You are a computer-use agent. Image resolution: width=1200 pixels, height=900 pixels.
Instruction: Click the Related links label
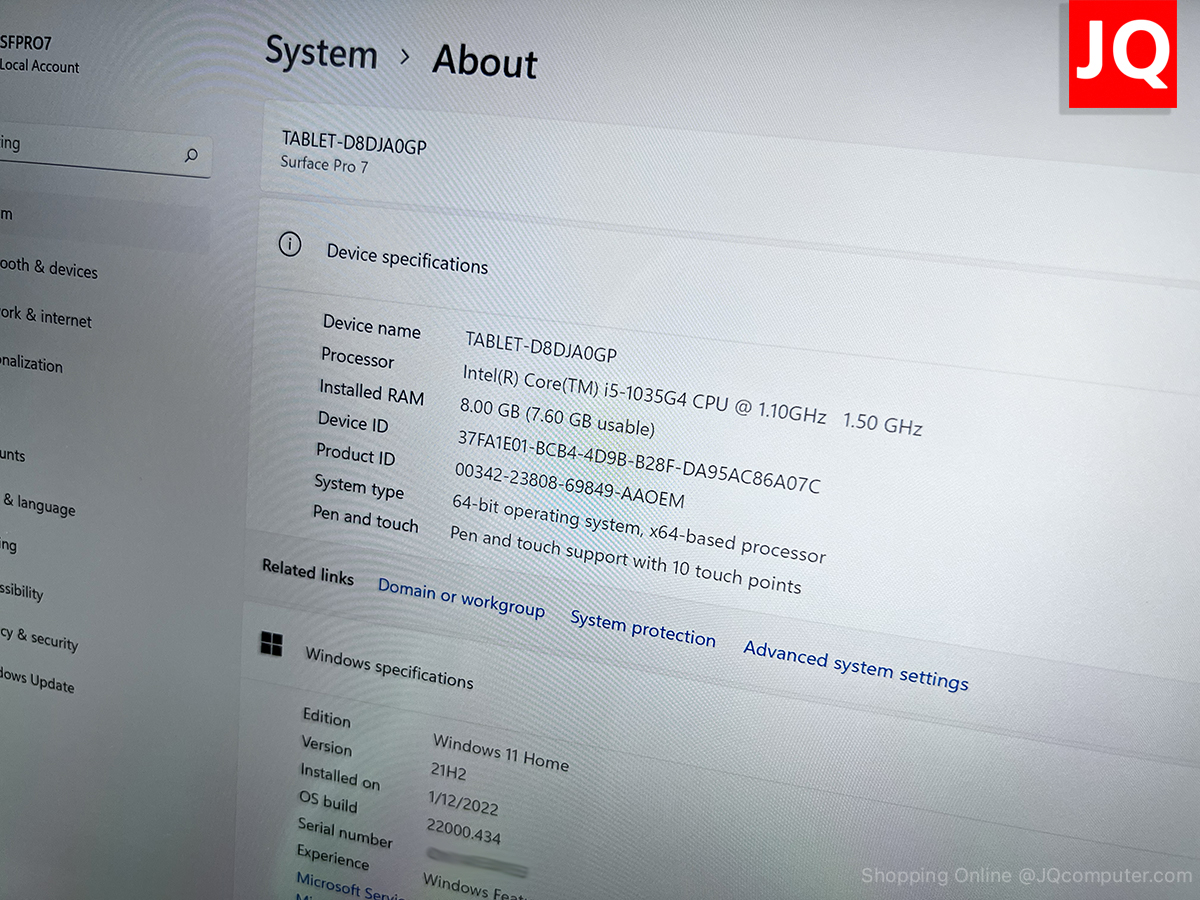pyautogui.click(x=308, y=572)
